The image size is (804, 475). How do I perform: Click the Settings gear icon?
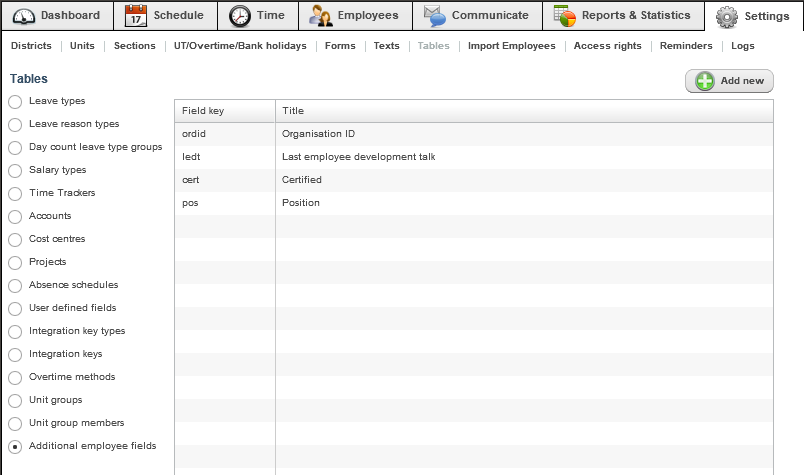coord(727,17)
